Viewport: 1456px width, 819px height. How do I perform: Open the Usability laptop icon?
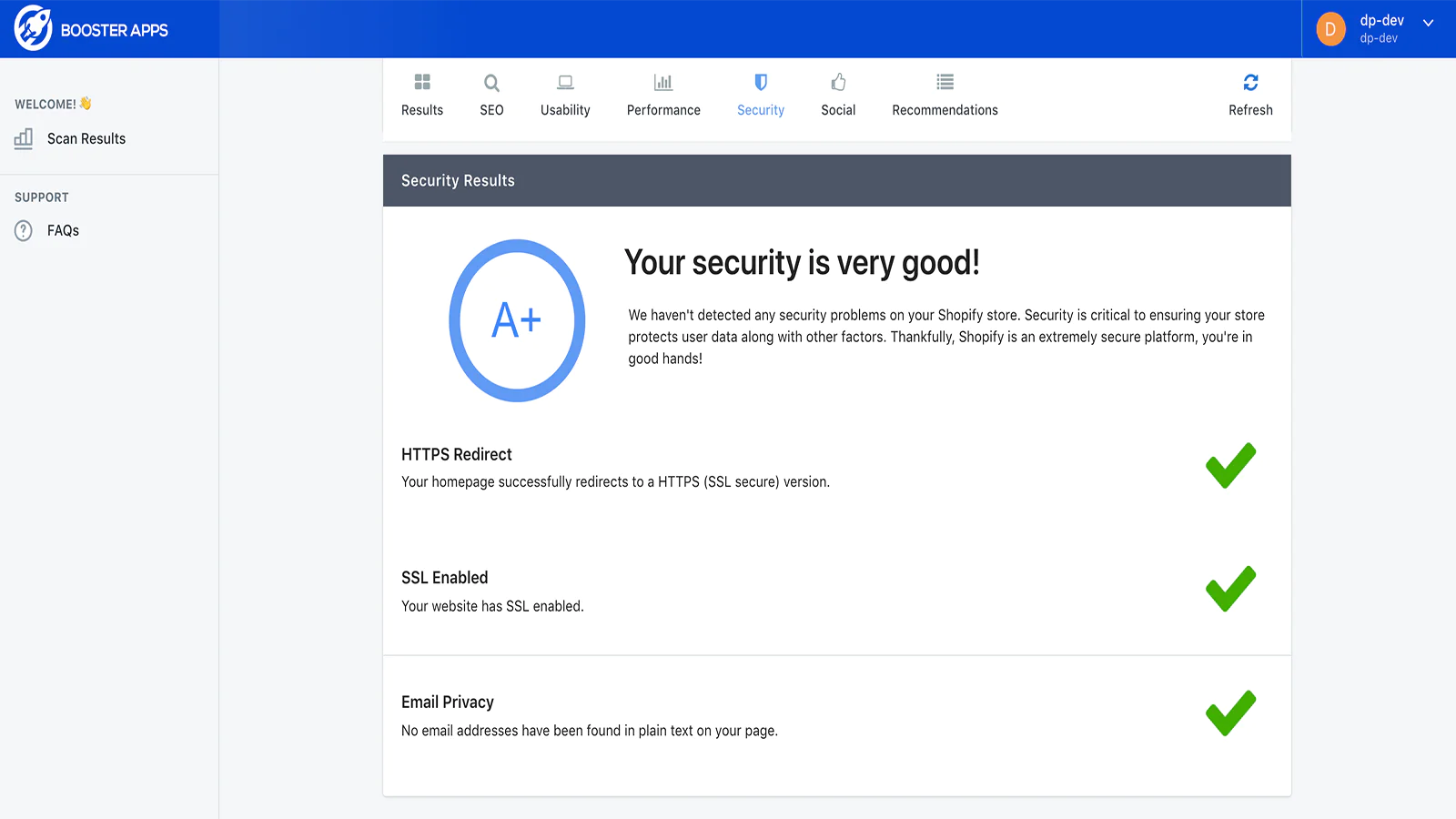[565, 83]
